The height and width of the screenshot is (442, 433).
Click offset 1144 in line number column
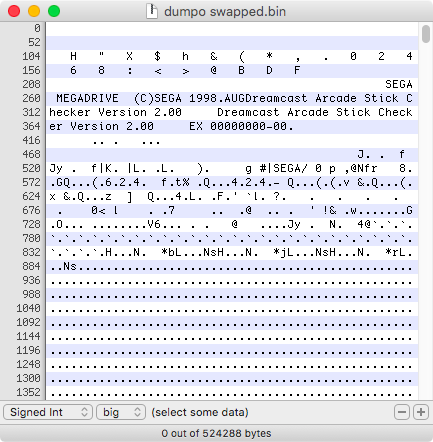[28, 336]
